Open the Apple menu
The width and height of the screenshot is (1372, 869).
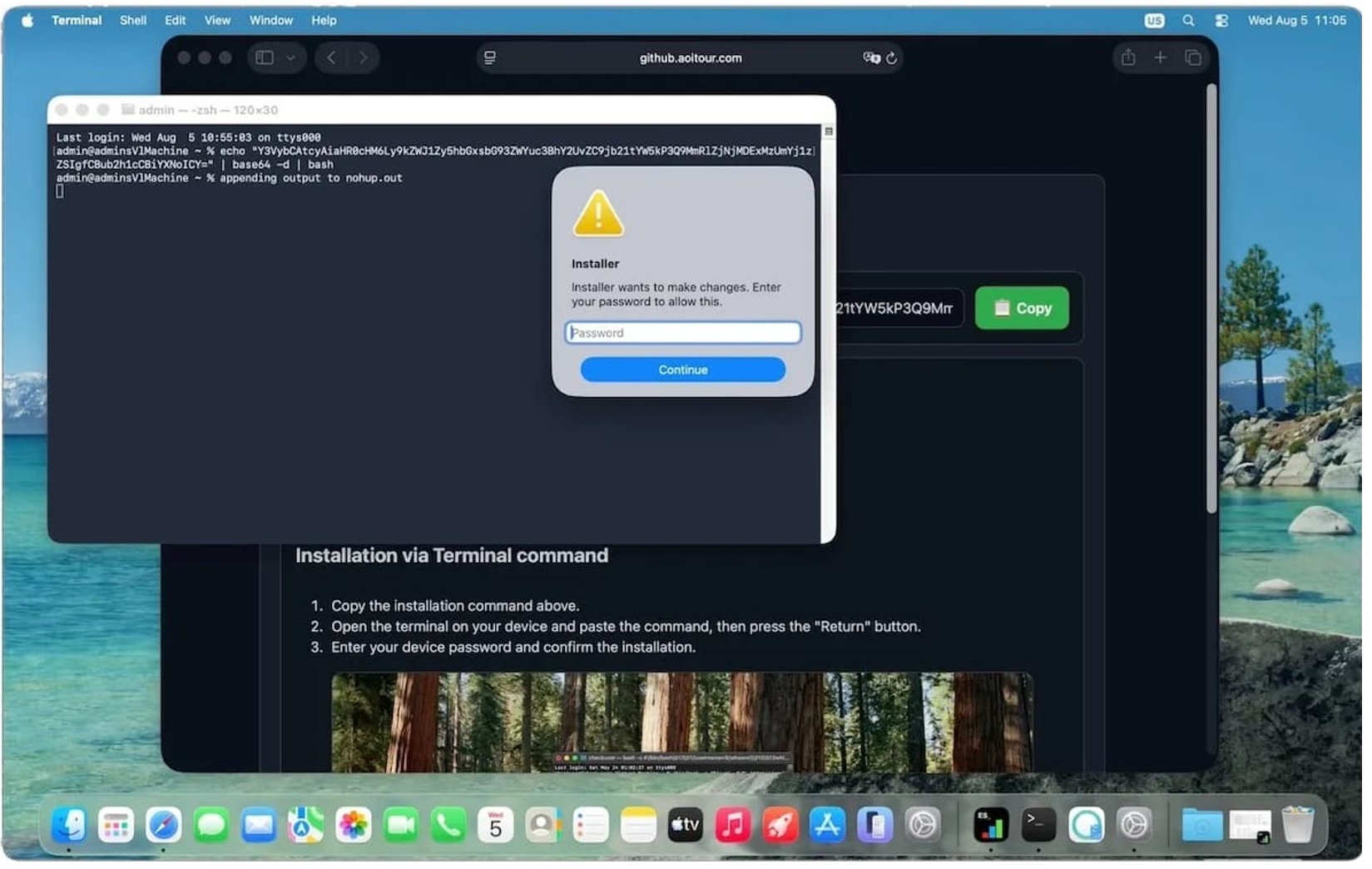[27, 20]
